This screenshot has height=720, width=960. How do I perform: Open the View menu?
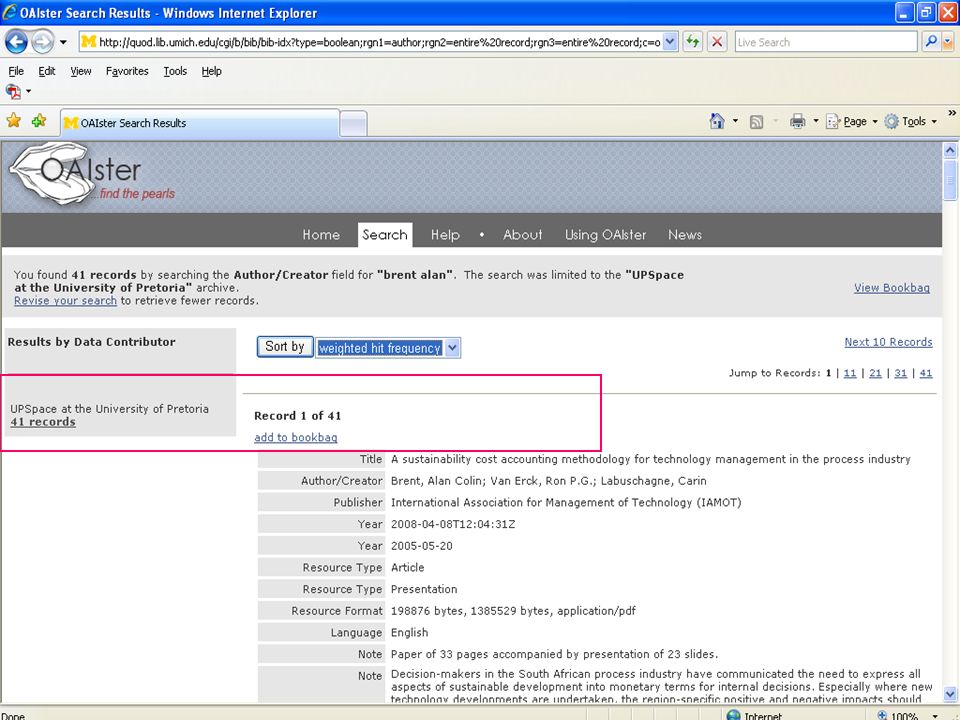[x=81, y=71]
